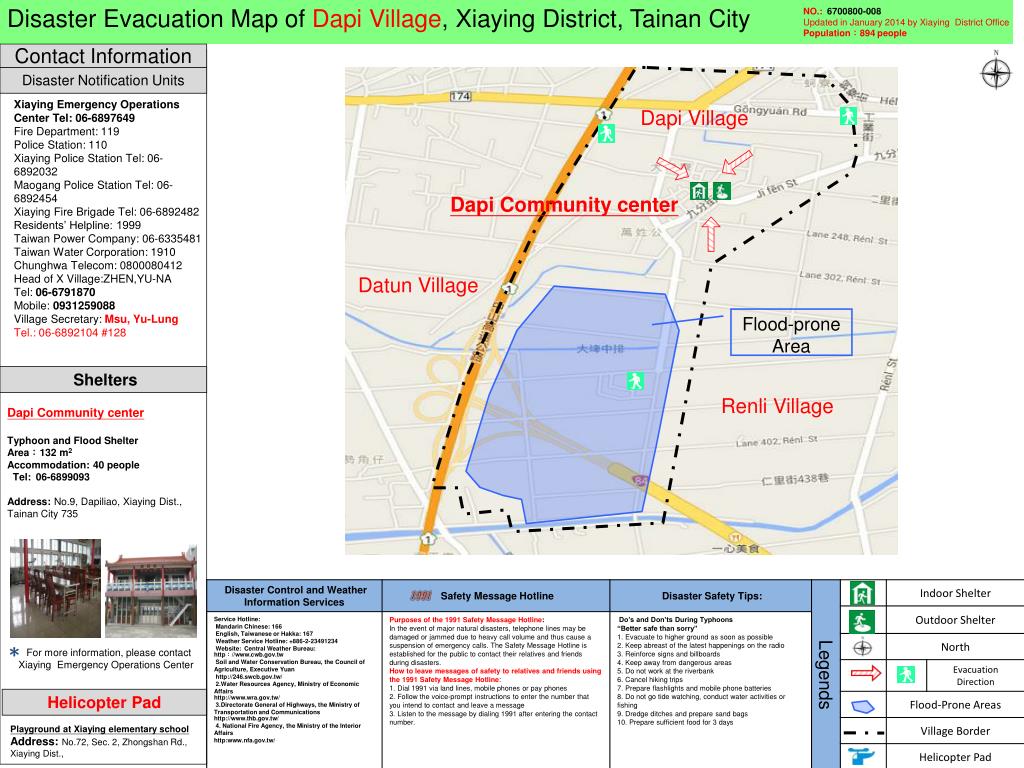Click 'Chunghwa Telecom: 0800080412' line
This screenshot has height=768, width=1024.
point(98,265)
